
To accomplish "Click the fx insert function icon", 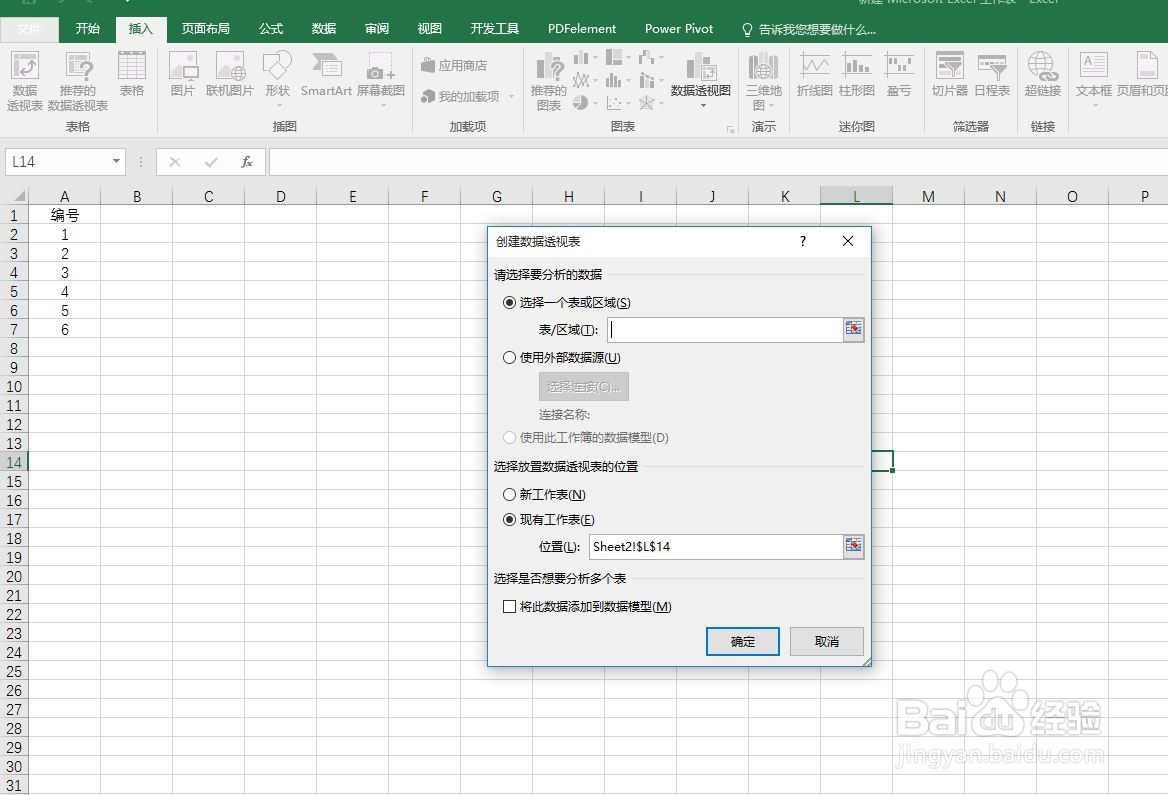I will [x=247, y=162].
